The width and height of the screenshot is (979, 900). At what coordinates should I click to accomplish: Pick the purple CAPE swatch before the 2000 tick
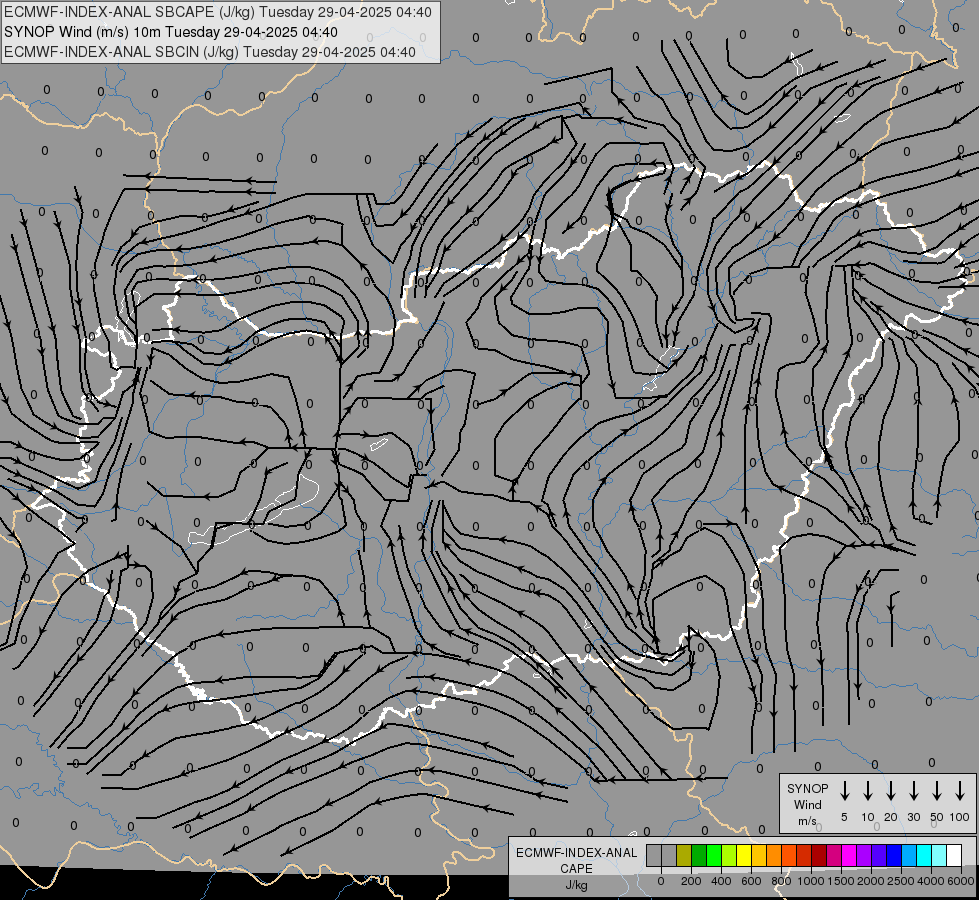[x=863, y=856]
